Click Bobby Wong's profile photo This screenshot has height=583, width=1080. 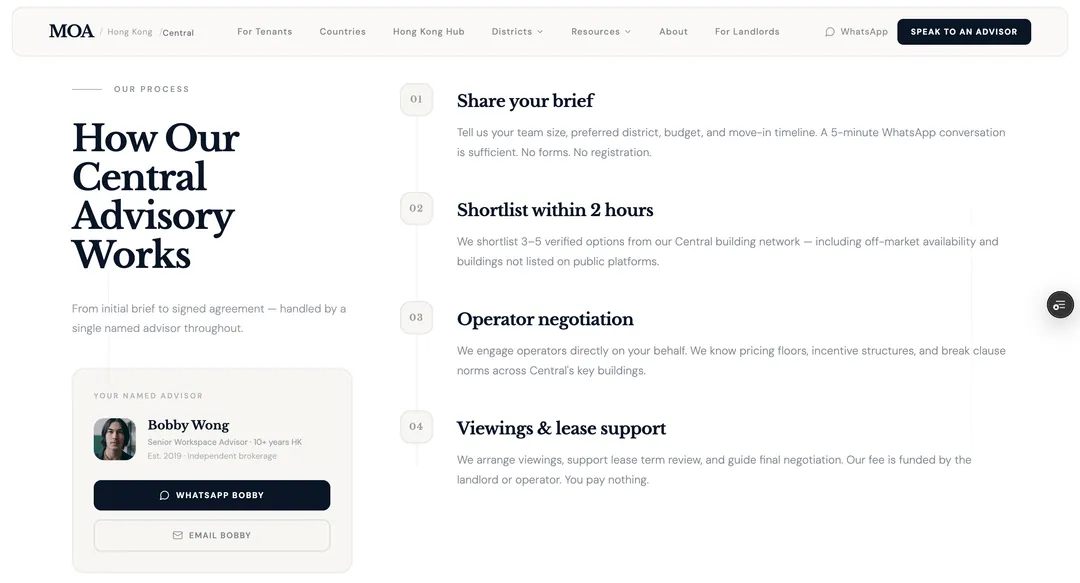(x=114, y=438)
